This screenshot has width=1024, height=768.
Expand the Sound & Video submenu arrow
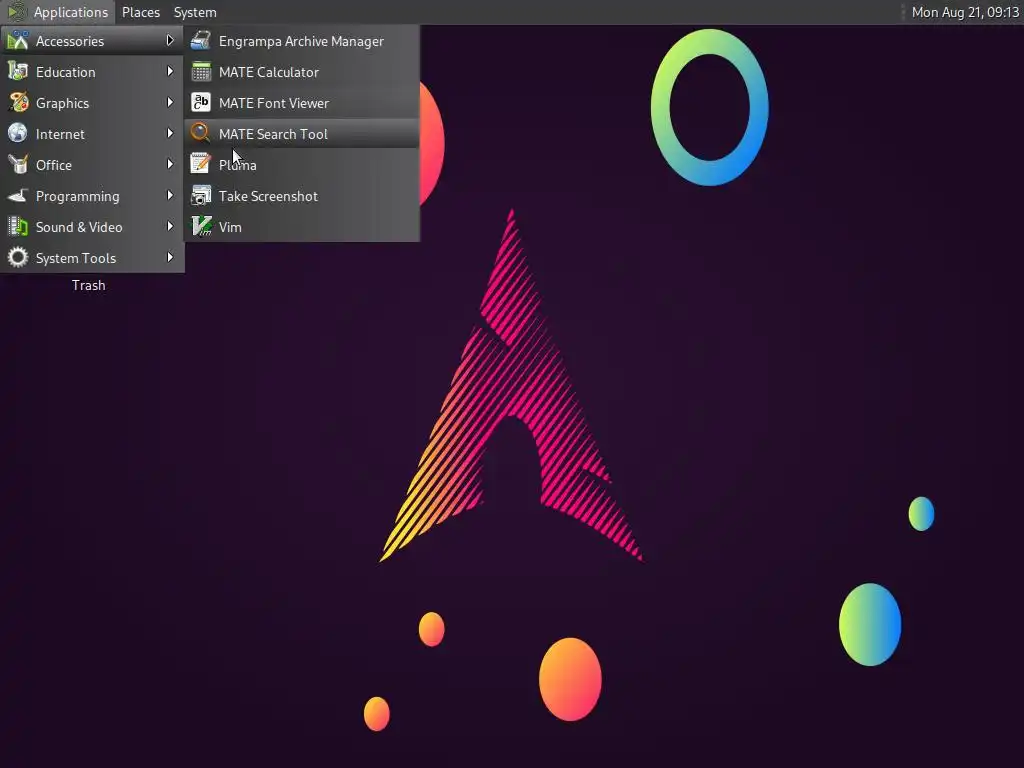tap(170, 226)
